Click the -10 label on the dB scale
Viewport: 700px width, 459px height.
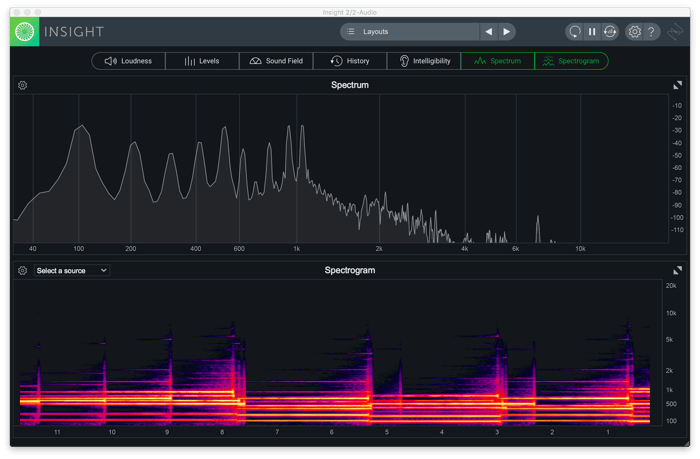pos(677,106)
